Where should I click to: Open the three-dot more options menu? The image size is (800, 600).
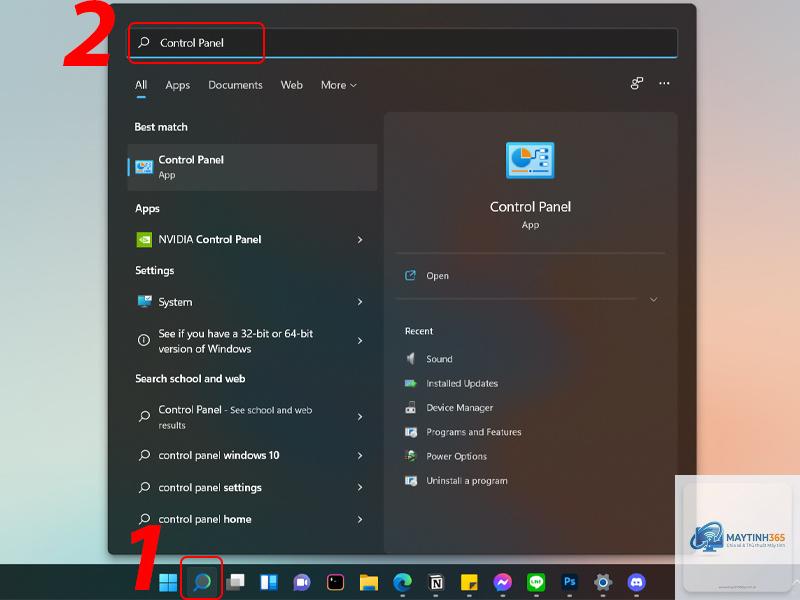tap(664, 83)
